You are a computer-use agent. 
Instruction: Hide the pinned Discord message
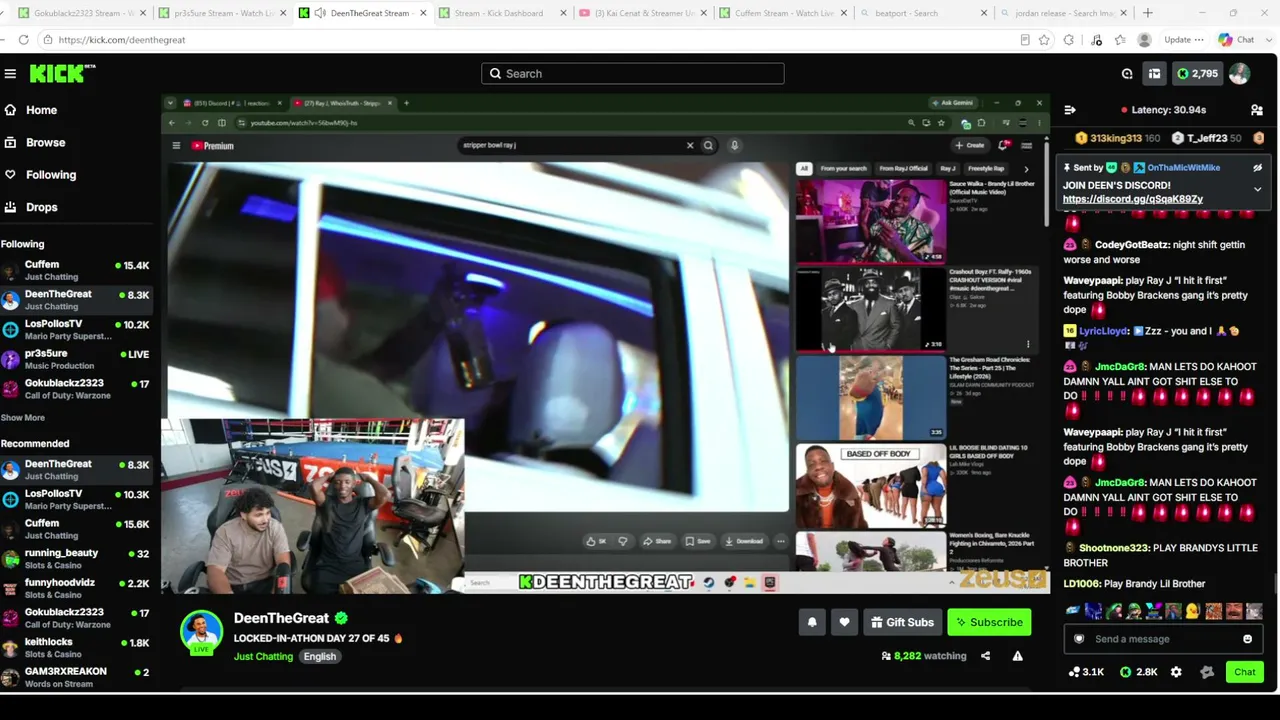pyautogui.click(x=1257, y=168)
